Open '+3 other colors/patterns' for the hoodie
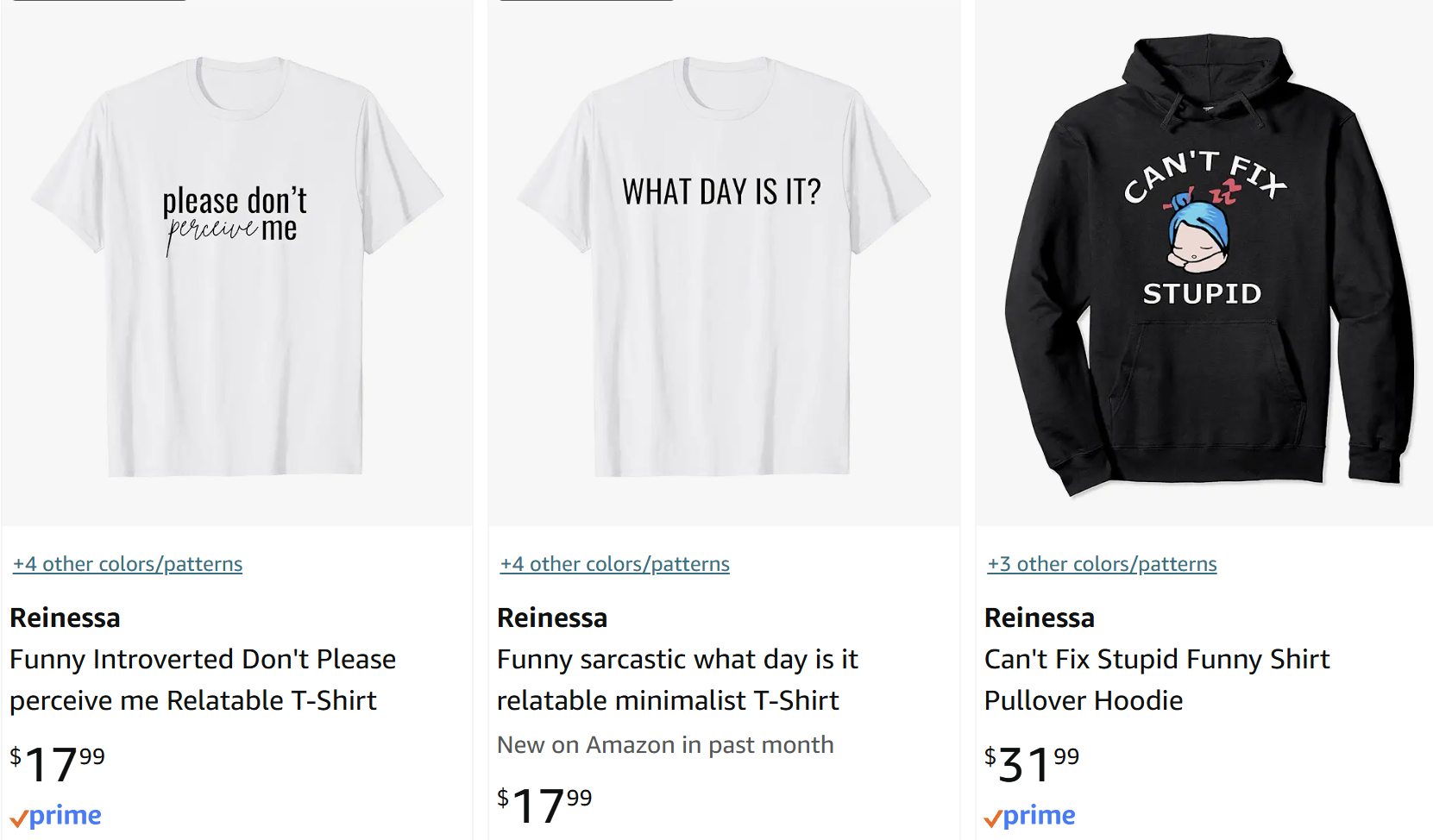Viewport: 1433px width, 840px height. point(1102,564)
